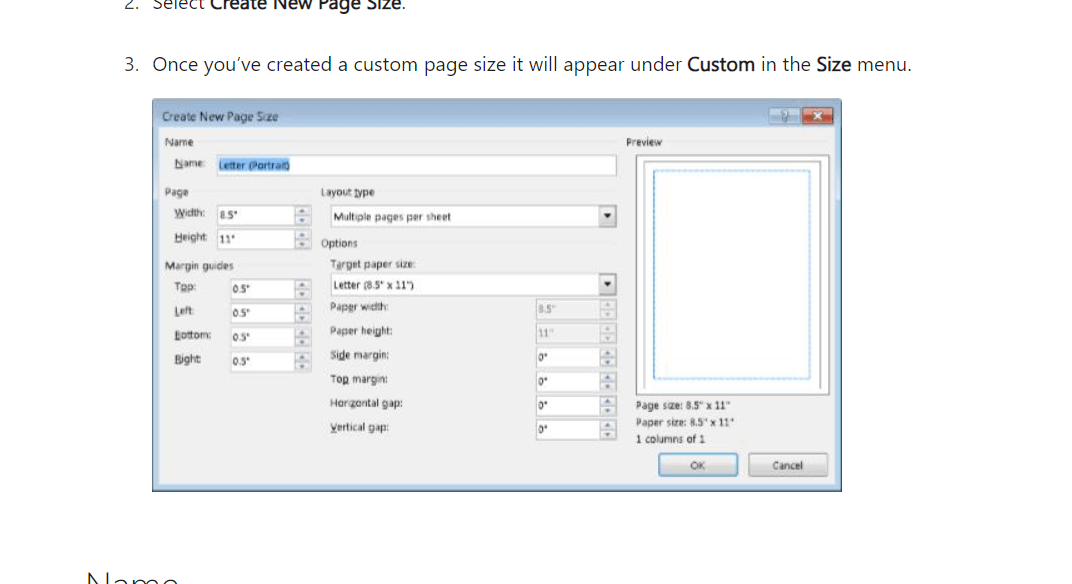The width and height of the screenshot is (1072, 584).
Task: Click the Left margin guide spinner
Action: [302, 313]
